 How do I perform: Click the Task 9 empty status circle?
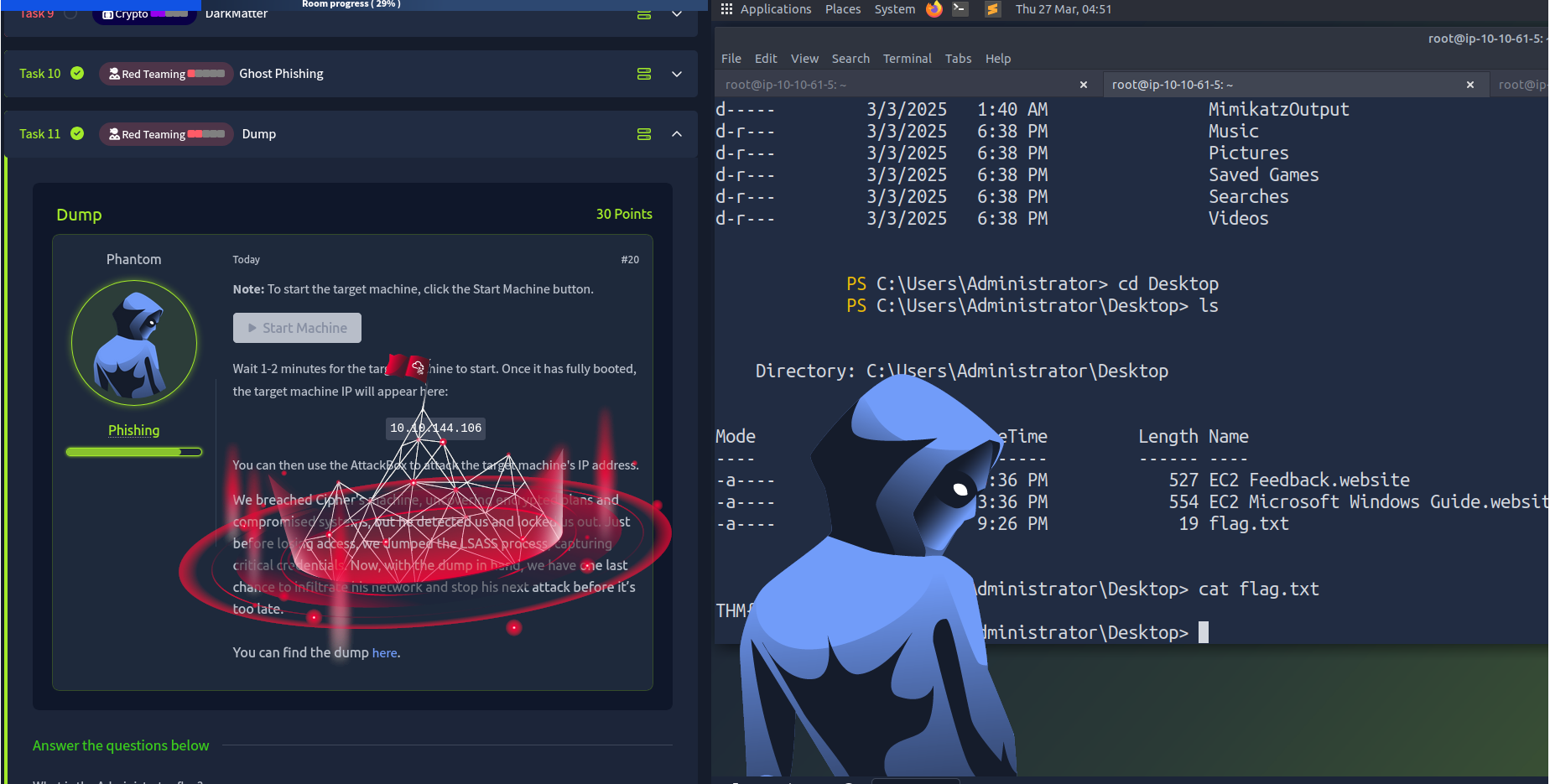point(70,13)
